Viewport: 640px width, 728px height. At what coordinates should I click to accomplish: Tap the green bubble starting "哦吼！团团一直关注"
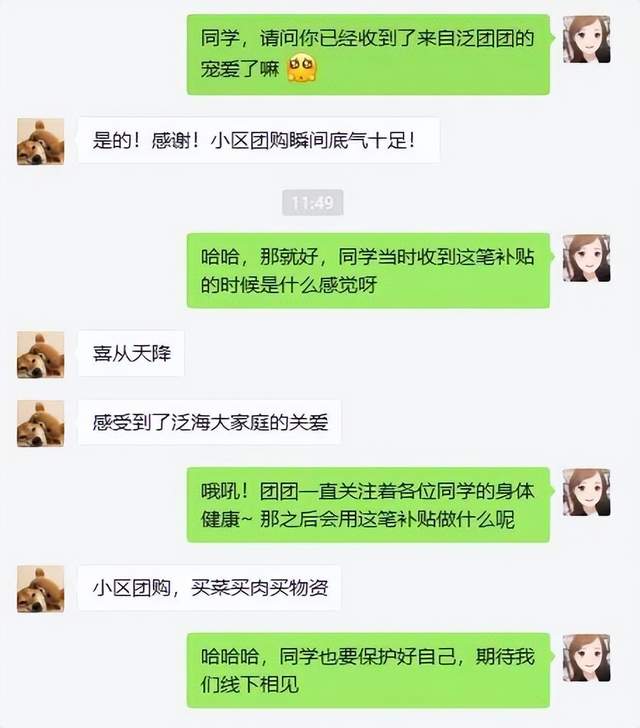click(x=368, y=505)
